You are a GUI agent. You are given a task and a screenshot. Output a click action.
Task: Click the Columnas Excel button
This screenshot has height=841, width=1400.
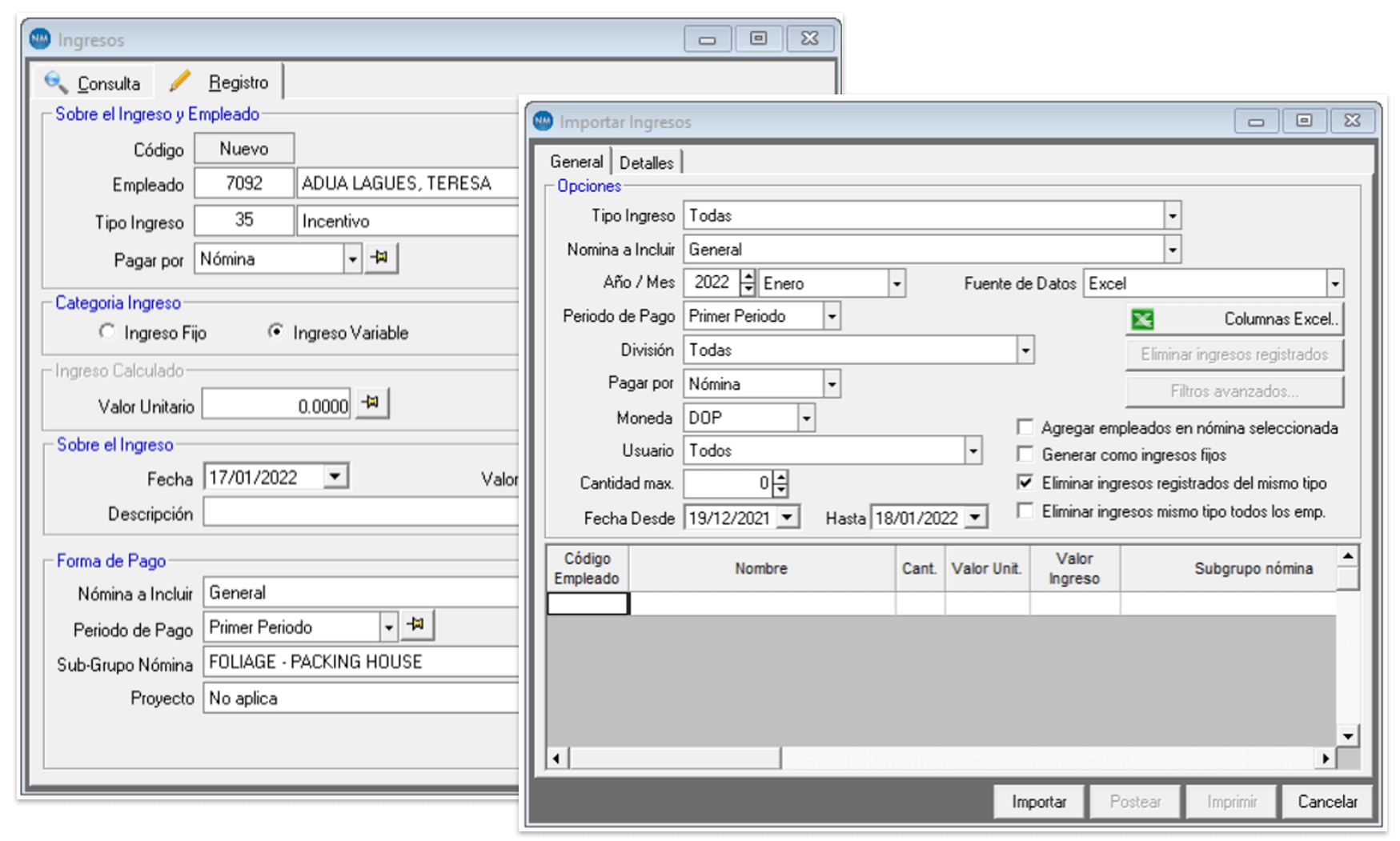[1234, 319]
